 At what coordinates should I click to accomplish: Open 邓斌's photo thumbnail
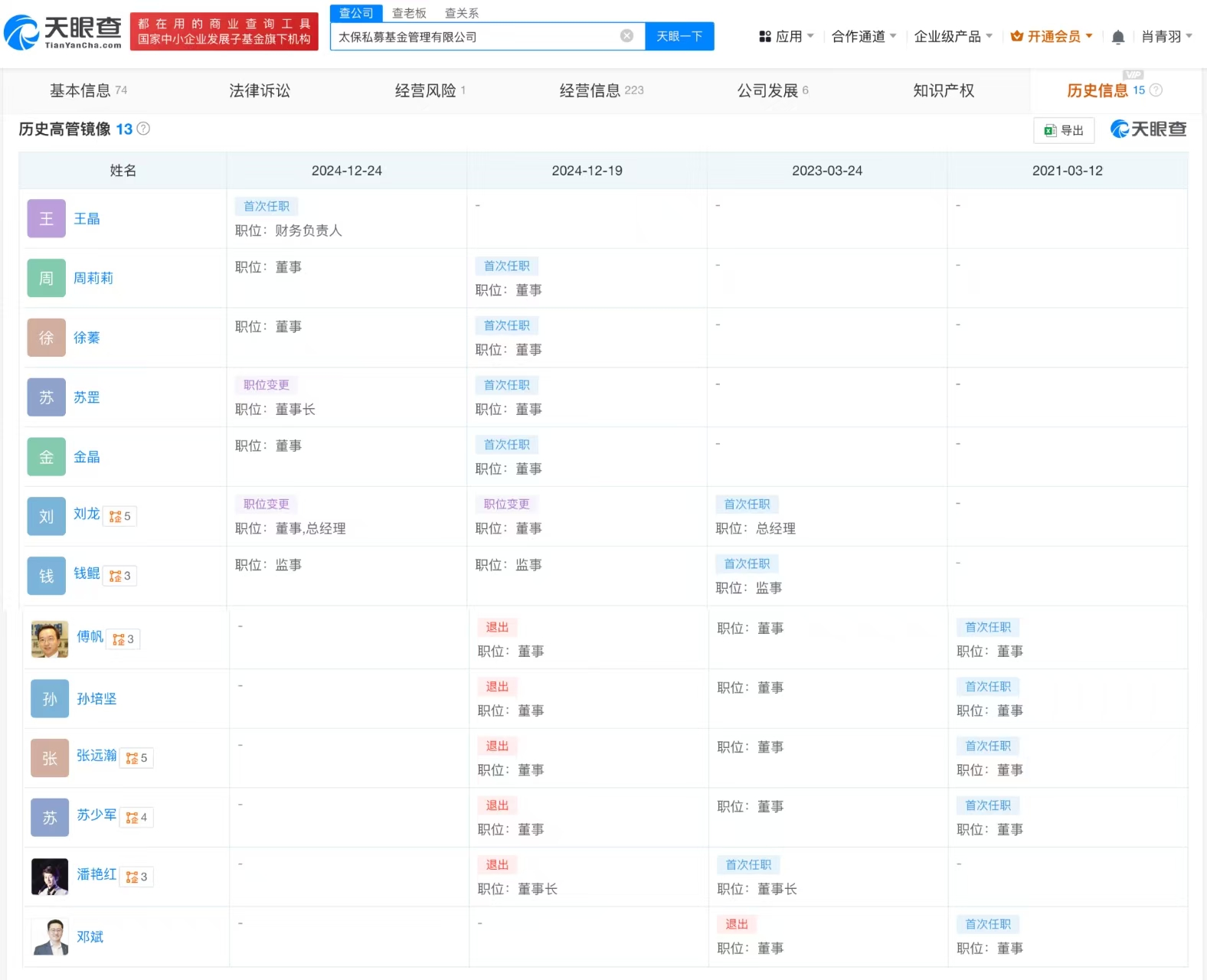50,937
